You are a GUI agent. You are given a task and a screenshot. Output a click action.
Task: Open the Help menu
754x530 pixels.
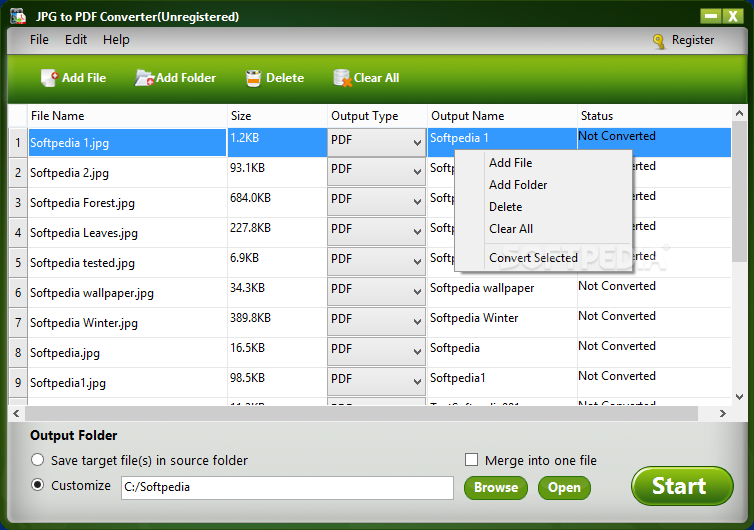pos(116,39)
